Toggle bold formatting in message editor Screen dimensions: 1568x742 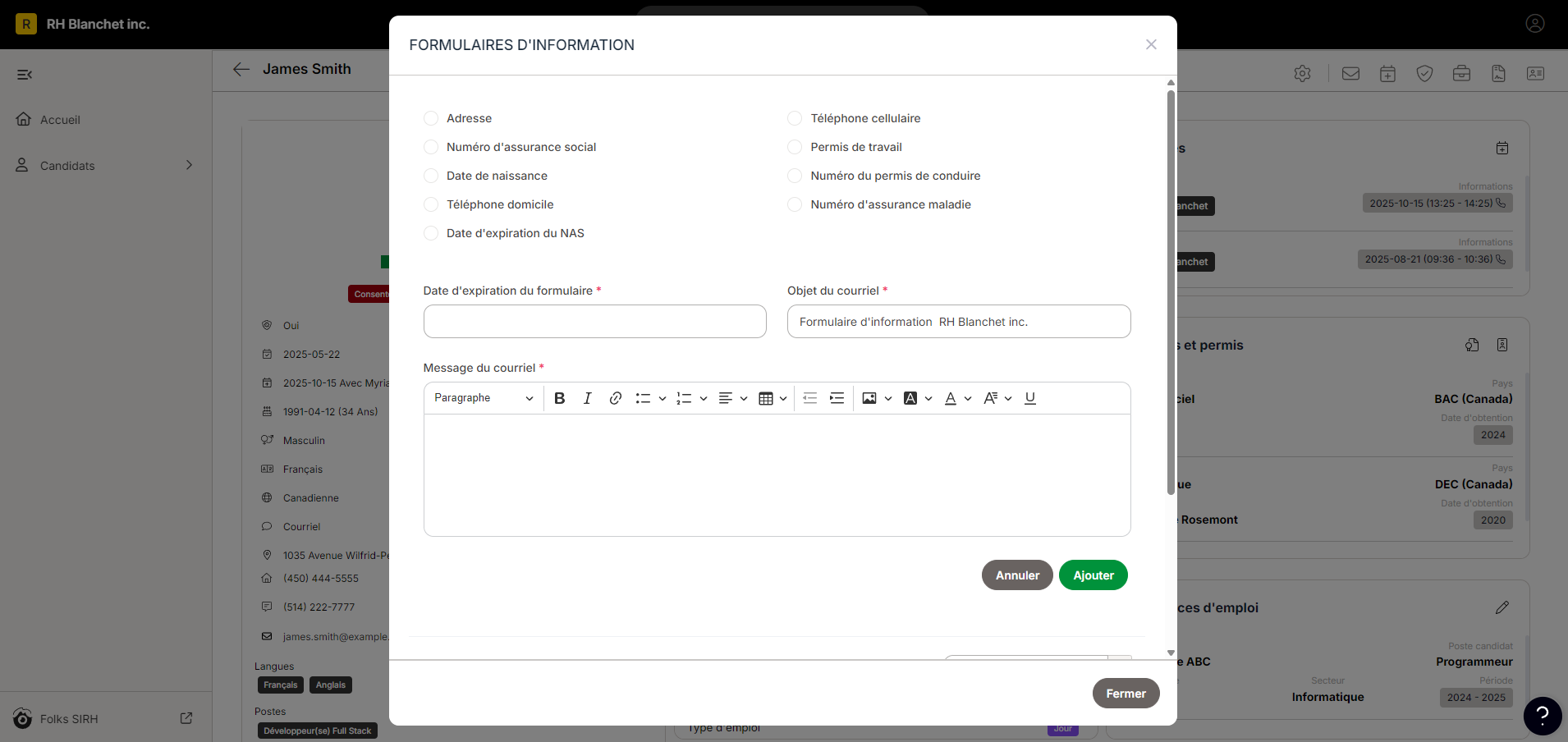[x=560, y=398]
